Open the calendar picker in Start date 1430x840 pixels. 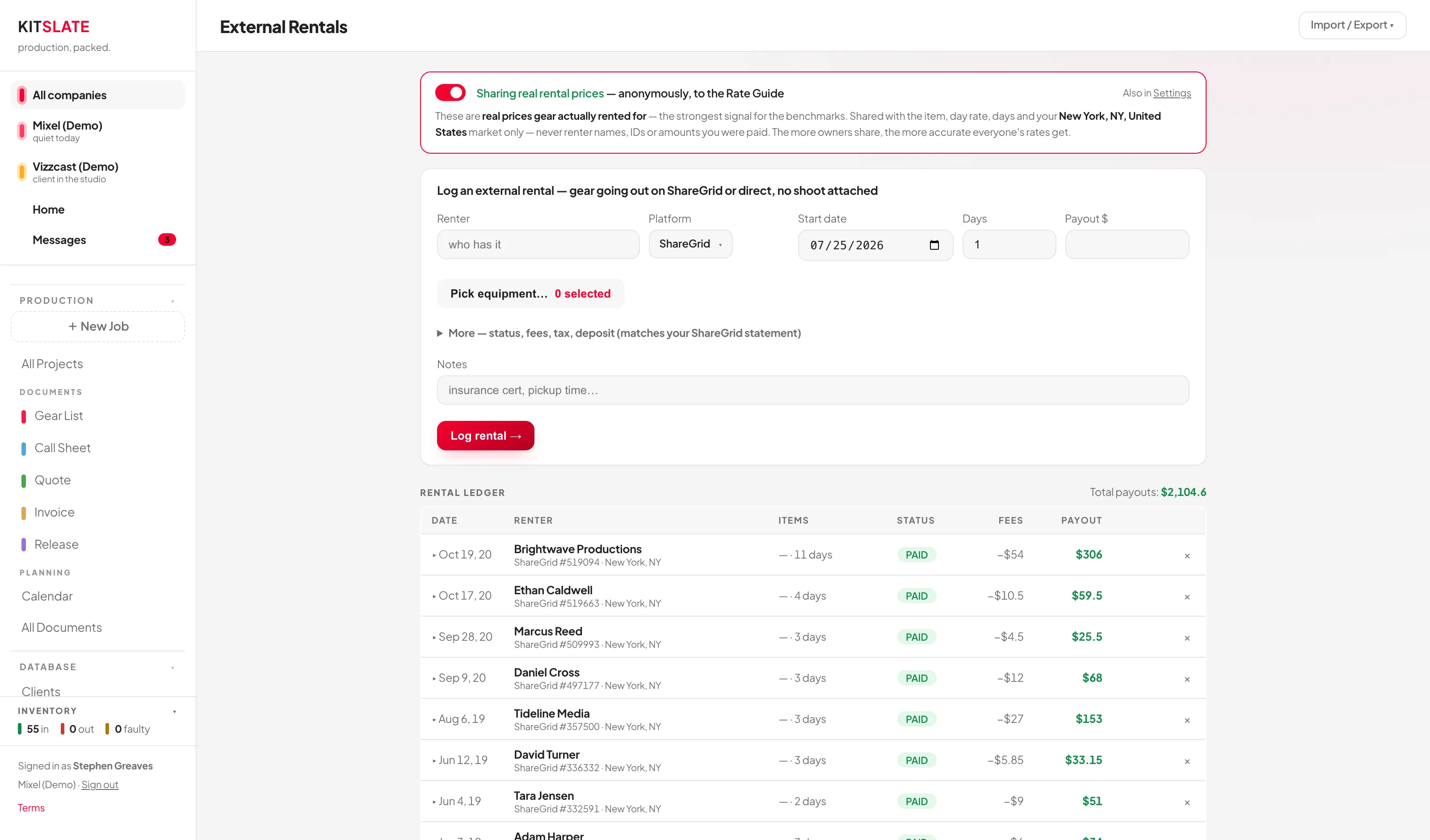(x=934, y=244)
